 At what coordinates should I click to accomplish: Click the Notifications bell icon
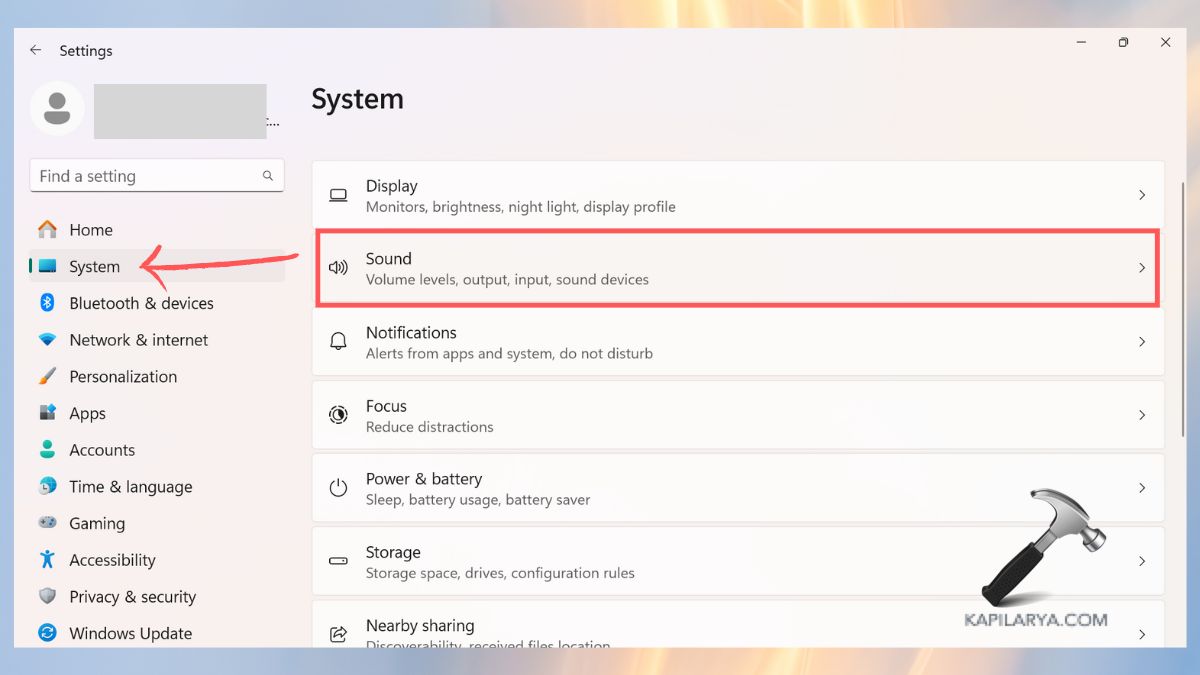339,342
